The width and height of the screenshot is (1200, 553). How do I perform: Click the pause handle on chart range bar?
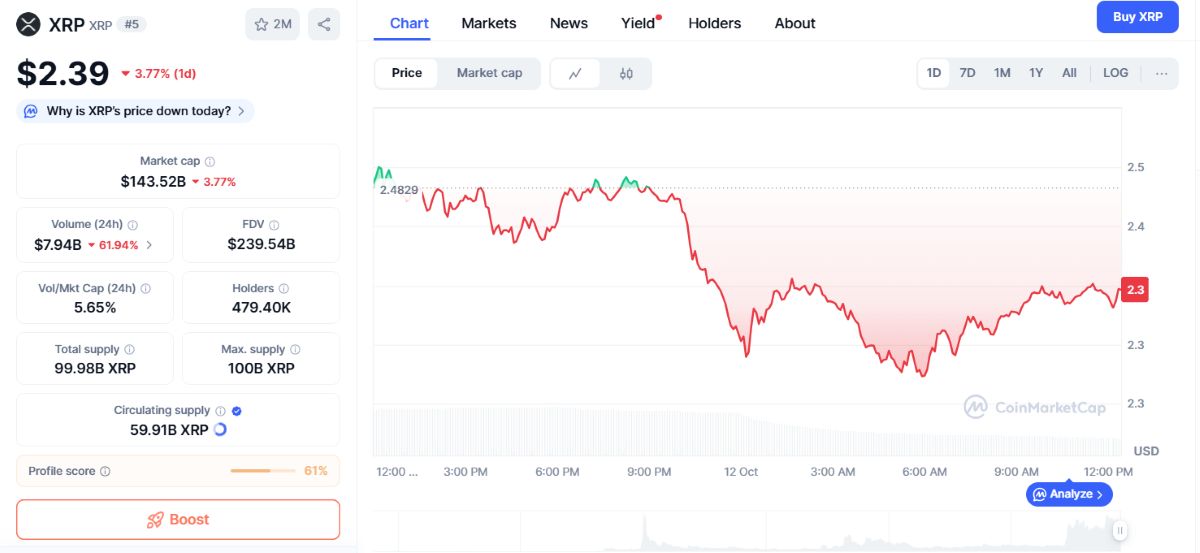coord(1121,530)
